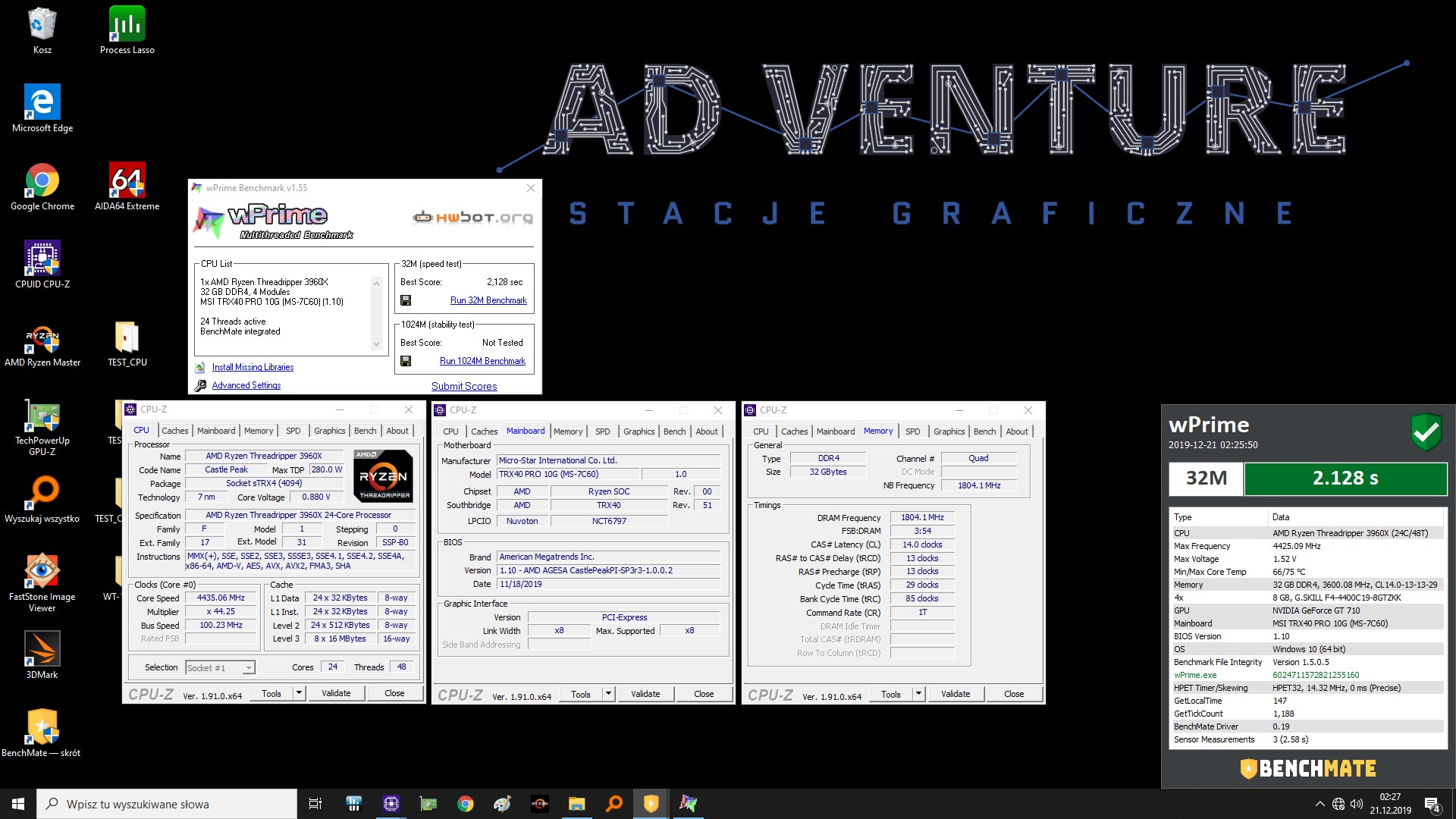Launch Process Lasso from the desktop
The image size is (1456, 819).
(x=127, y=30)
